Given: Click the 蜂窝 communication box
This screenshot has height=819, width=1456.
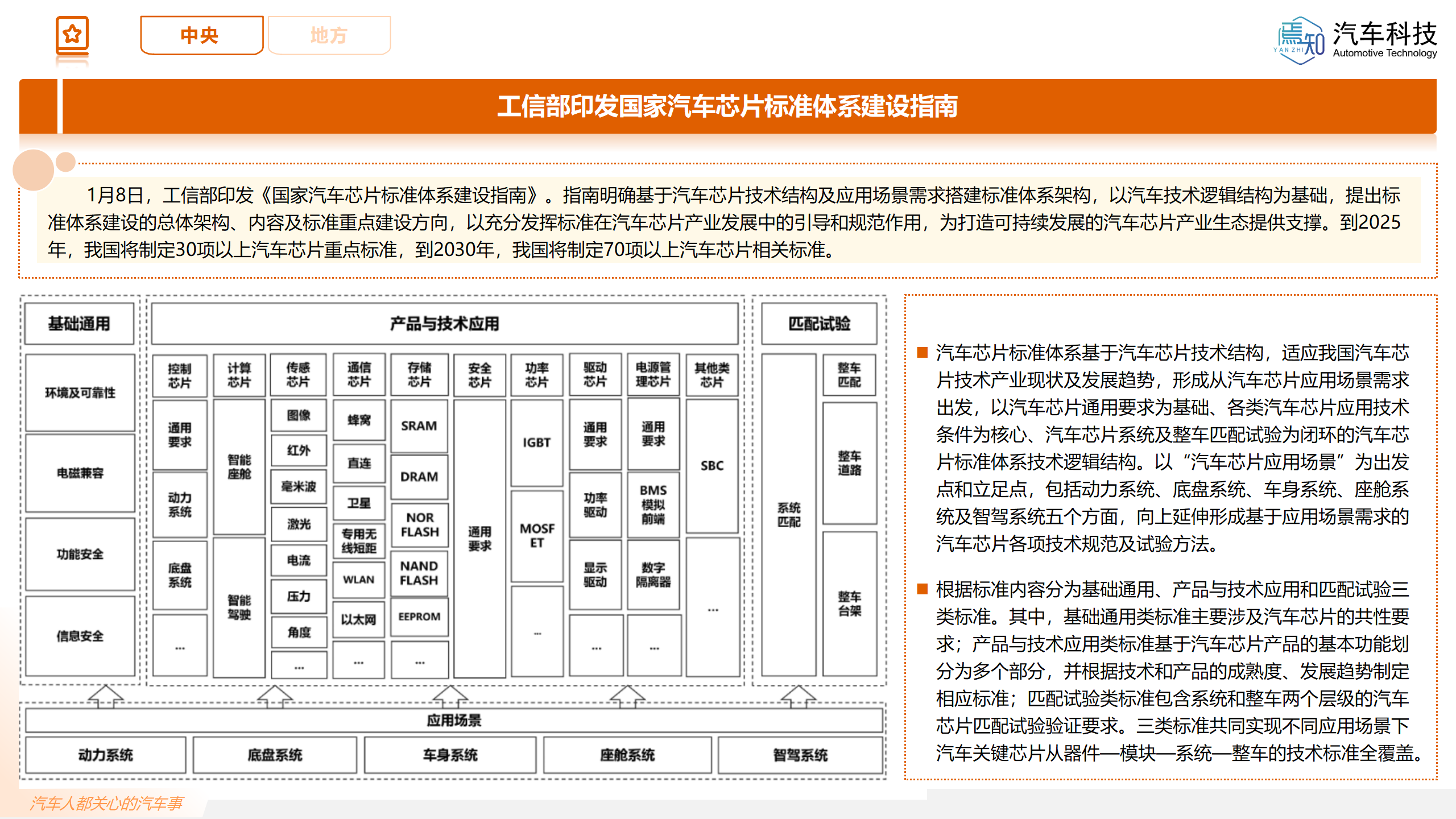Looking at the screenshot, I should [x=359, y=420].
